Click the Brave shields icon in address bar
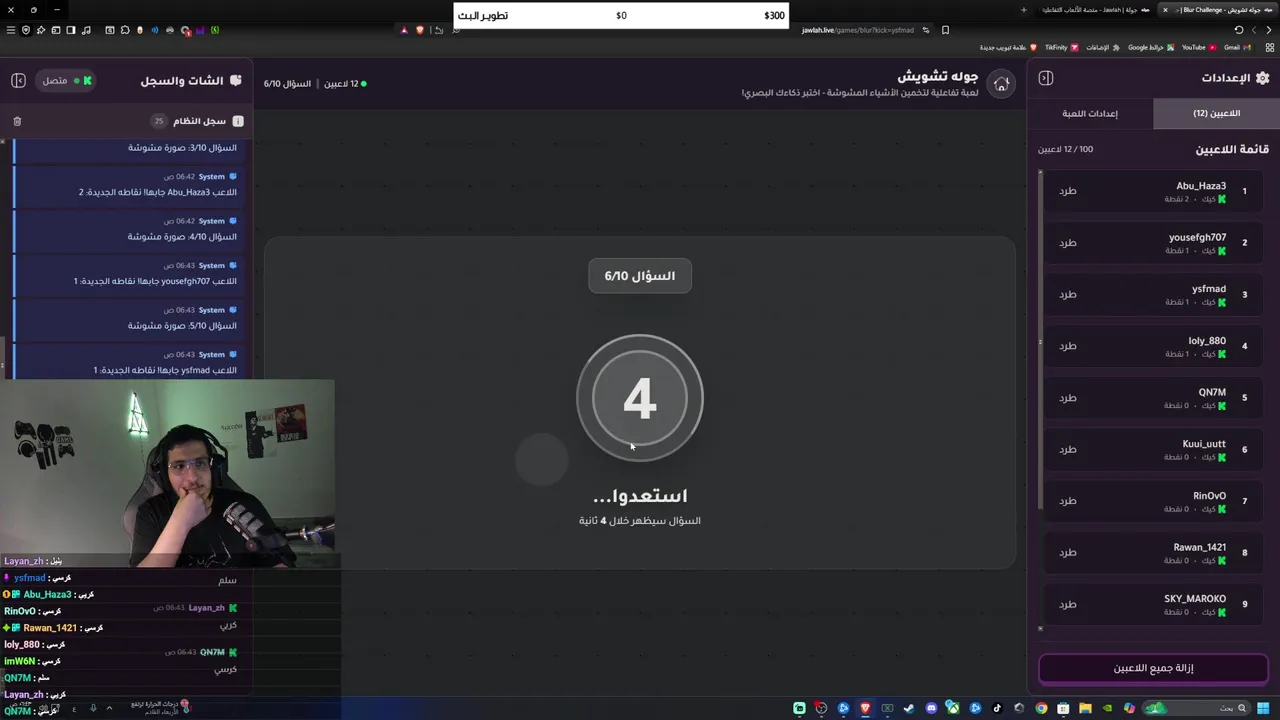1280x720 pixels. 420,30
